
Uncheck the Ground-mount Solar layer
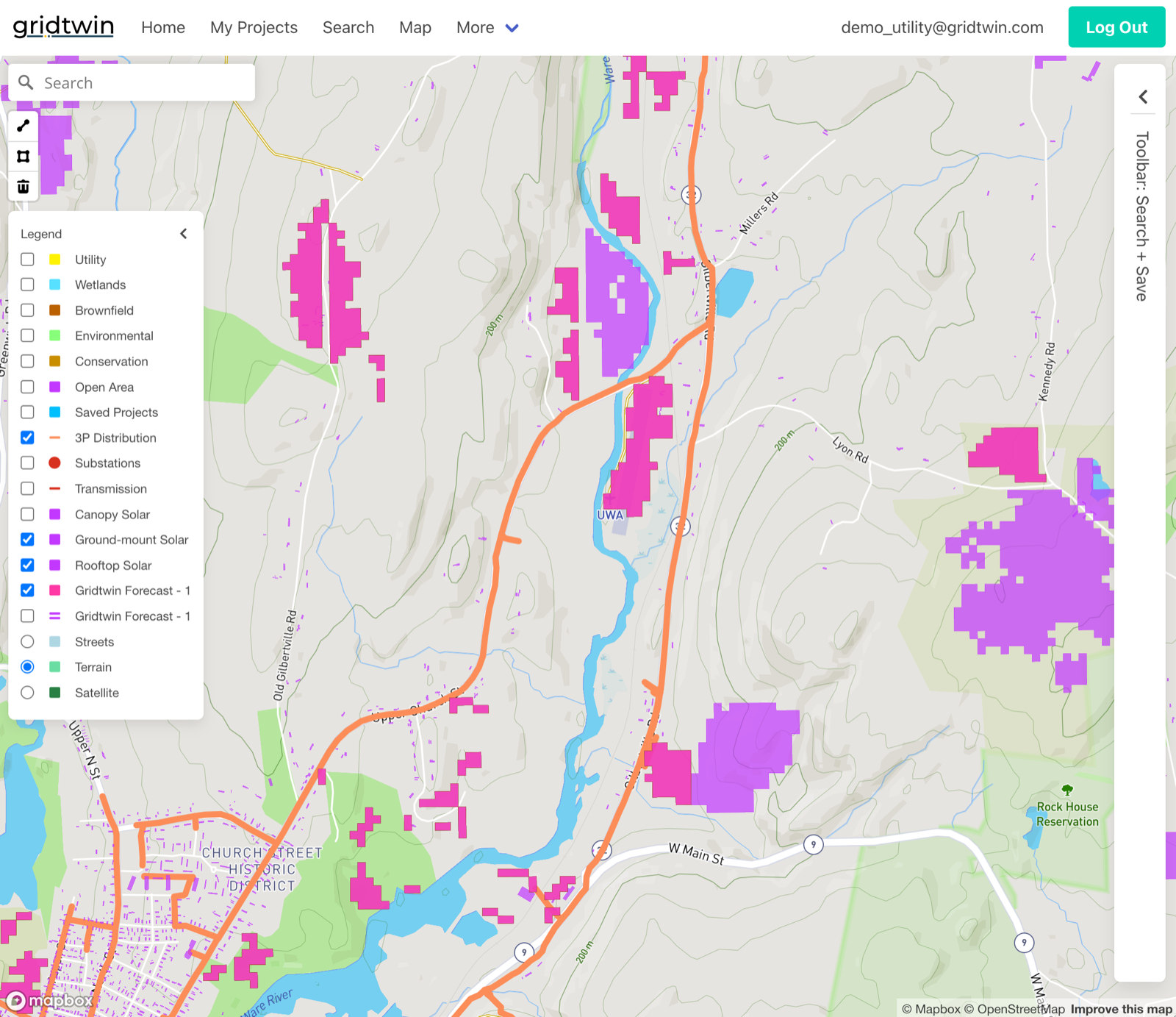pos(27,539)
